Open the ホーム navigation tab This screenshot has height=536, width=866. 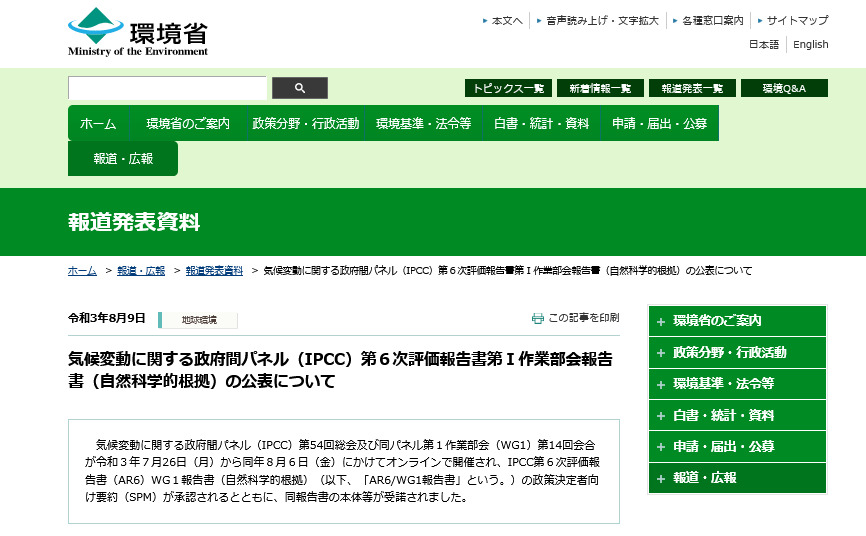98,123
